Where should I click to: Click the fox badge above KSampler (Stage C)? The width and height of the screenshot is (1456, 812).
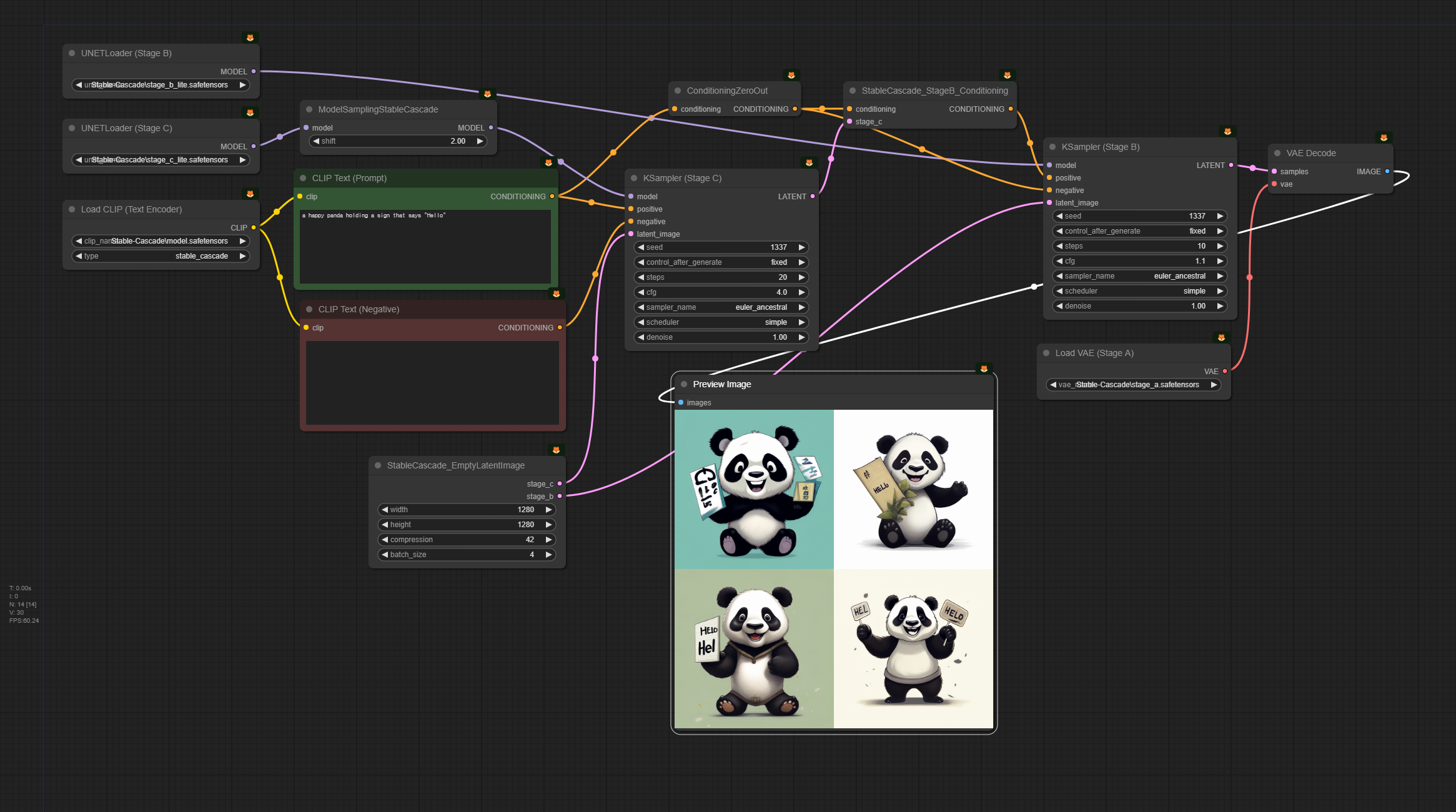click(809, 163)
